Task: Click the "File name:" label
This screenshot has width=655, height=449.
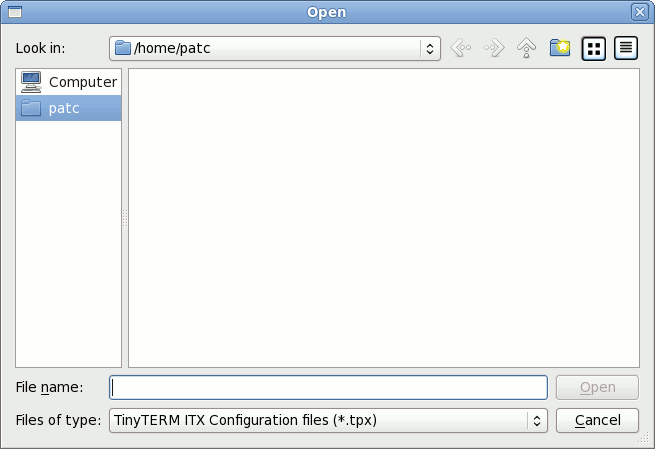Action: pos(49,387)
